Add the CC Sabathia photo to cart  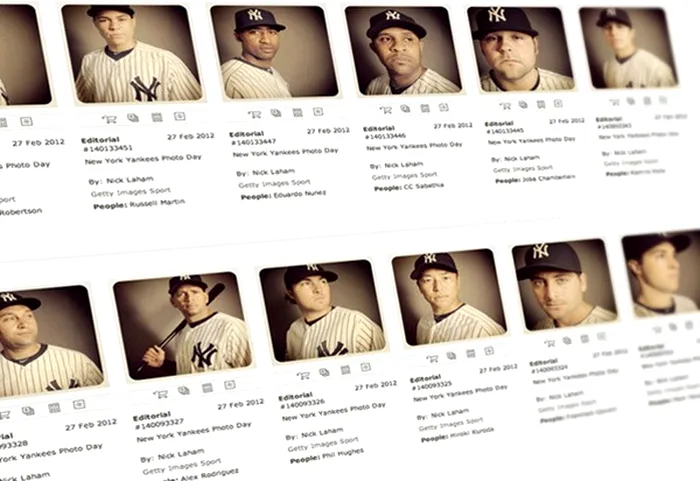(386, 109)
